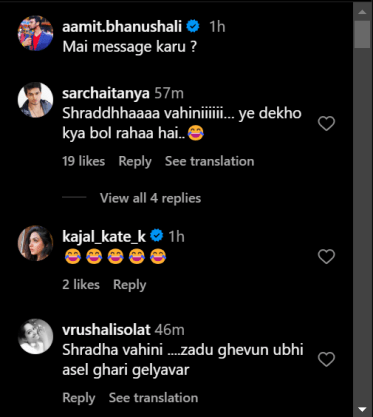
Task: Like sarchaitanya's comment with the heart
Action: click(326, 123)
